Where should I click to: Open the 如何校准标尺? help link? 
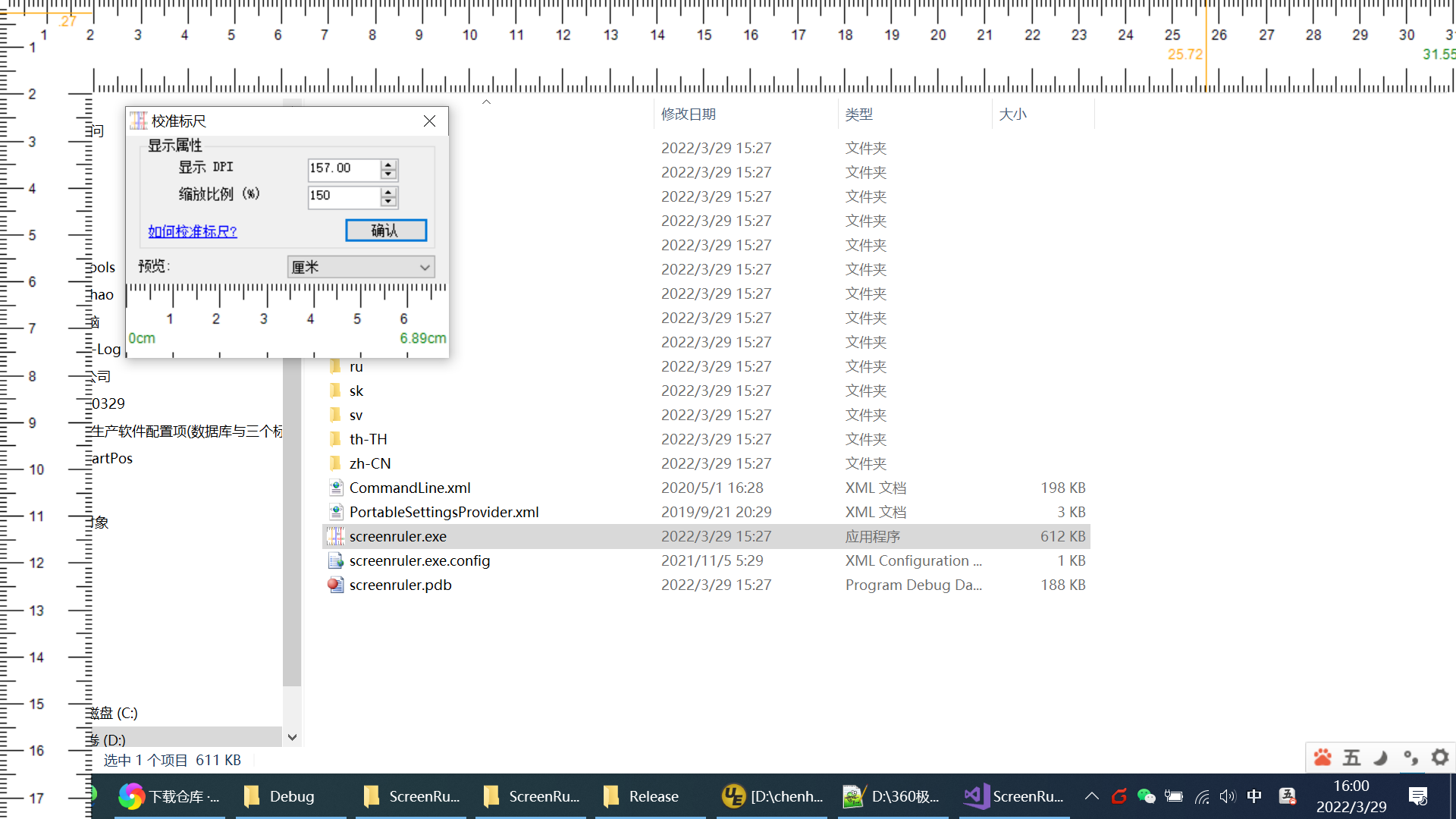192,231
